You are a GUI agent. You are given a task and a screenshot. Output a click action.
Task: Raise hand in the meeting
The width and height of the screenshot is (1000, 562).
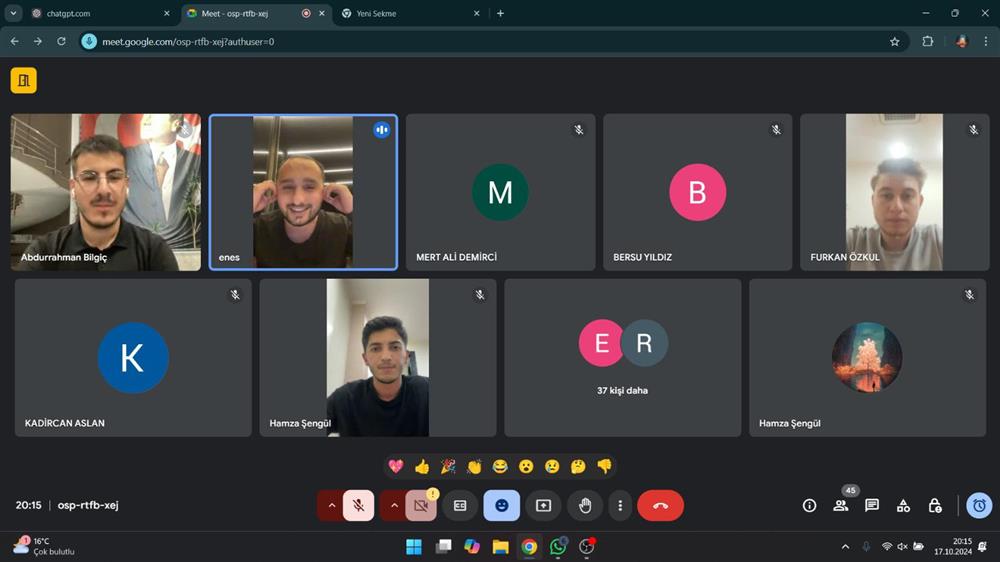point(585,505)
